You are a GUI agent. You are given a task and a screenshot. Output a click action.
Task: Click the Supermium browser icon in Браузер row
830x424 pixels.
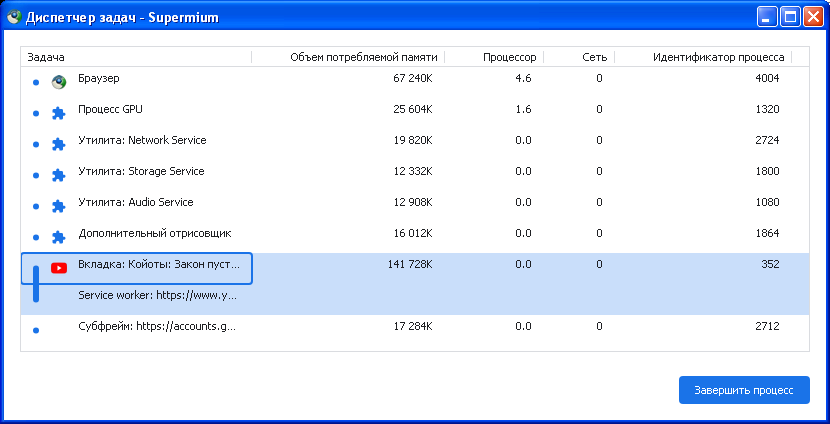[x=59, y=82]
